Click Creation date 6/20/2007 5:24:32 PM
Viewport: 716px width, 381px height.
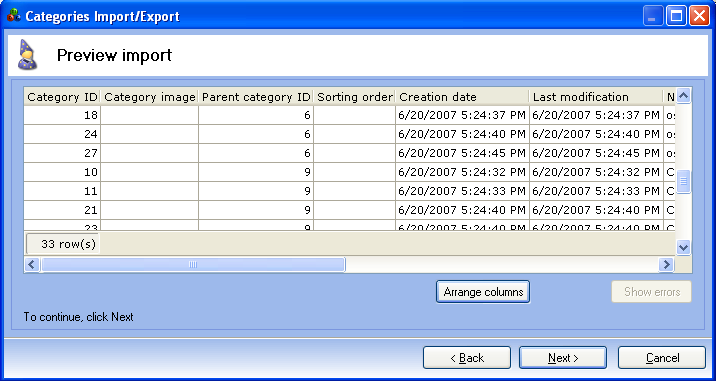463,173
